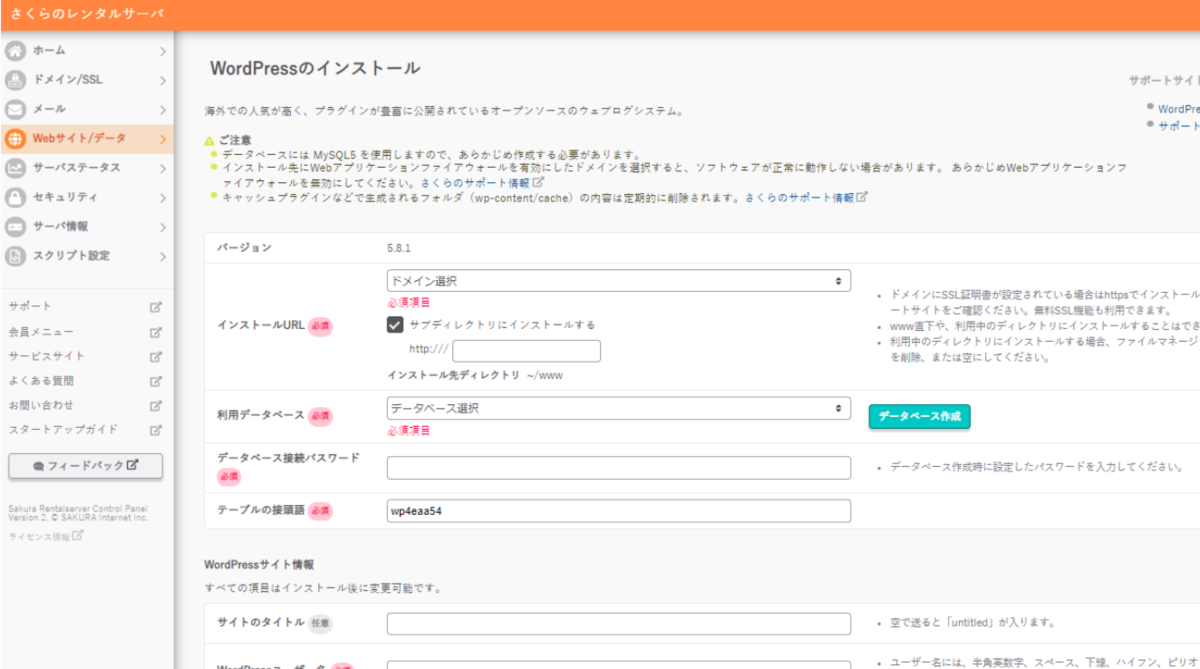Open the よくある質問 link
The width and height of the screenshot is (1200, 669).
[x=41, y=381]
